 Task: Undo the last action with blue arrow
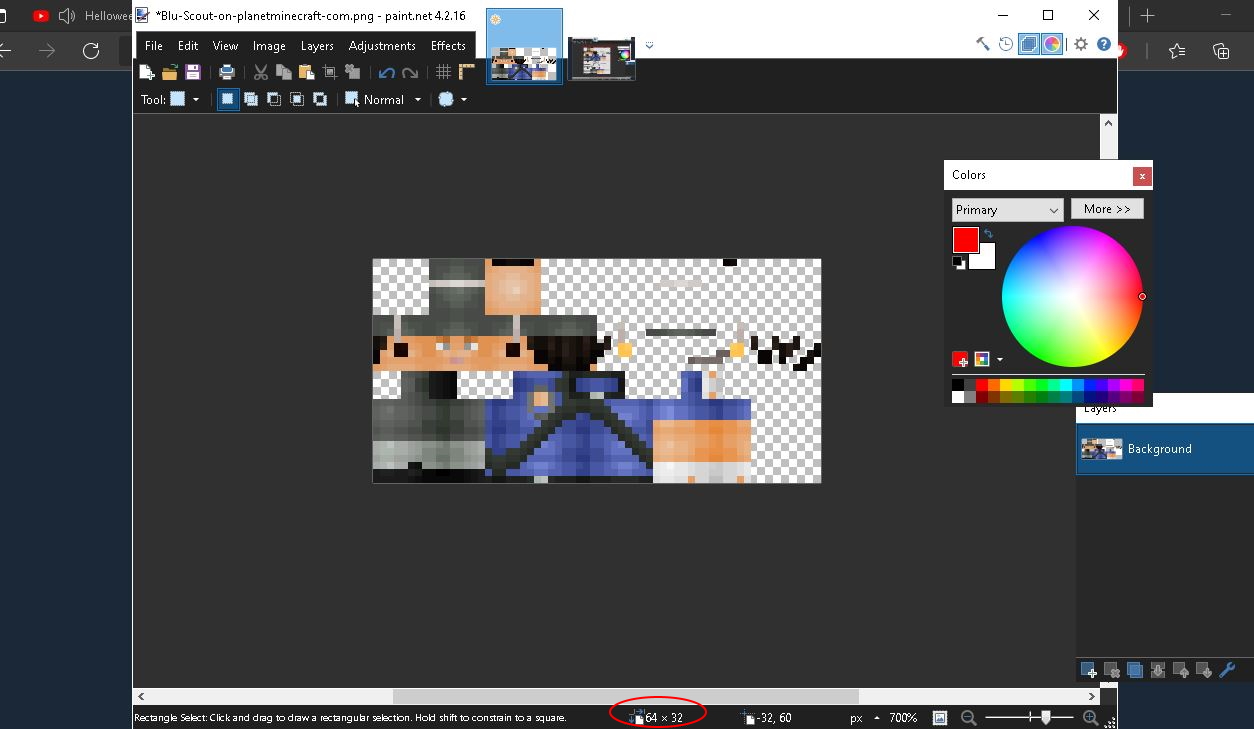[x=387, y=72]
